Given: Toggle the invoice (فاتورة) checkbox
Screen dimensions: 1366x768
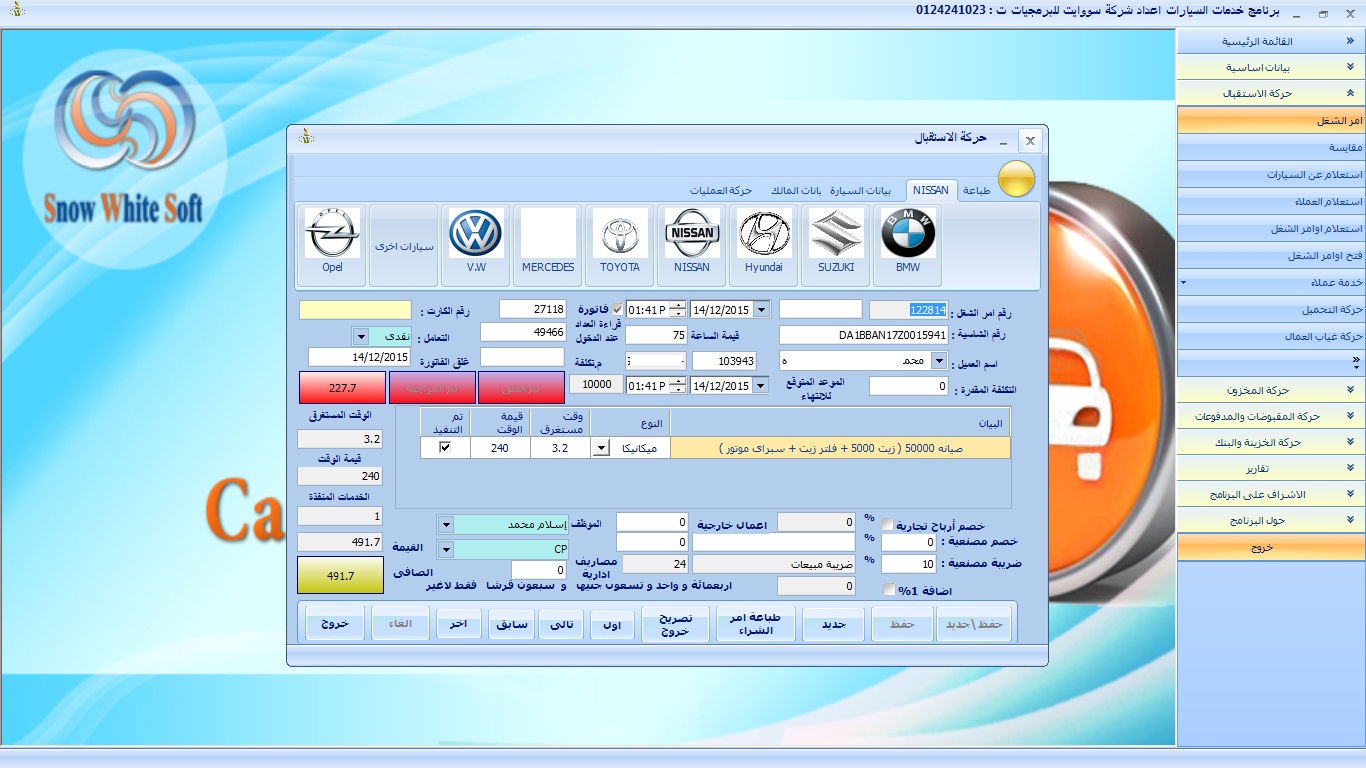Looking at the screenshot, I should (x=617, y=309).
